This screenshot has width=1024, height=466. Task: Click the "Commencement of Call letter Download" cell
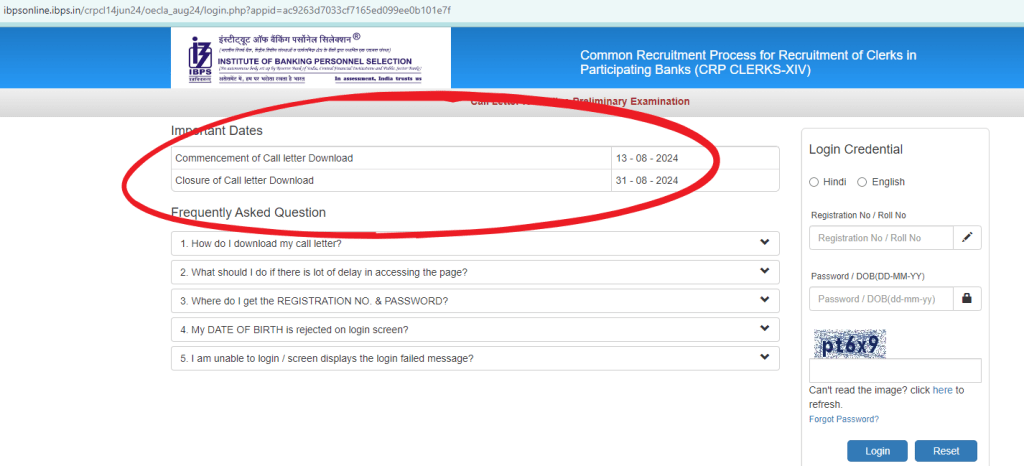pyautogui.click(x=391, y=158)
